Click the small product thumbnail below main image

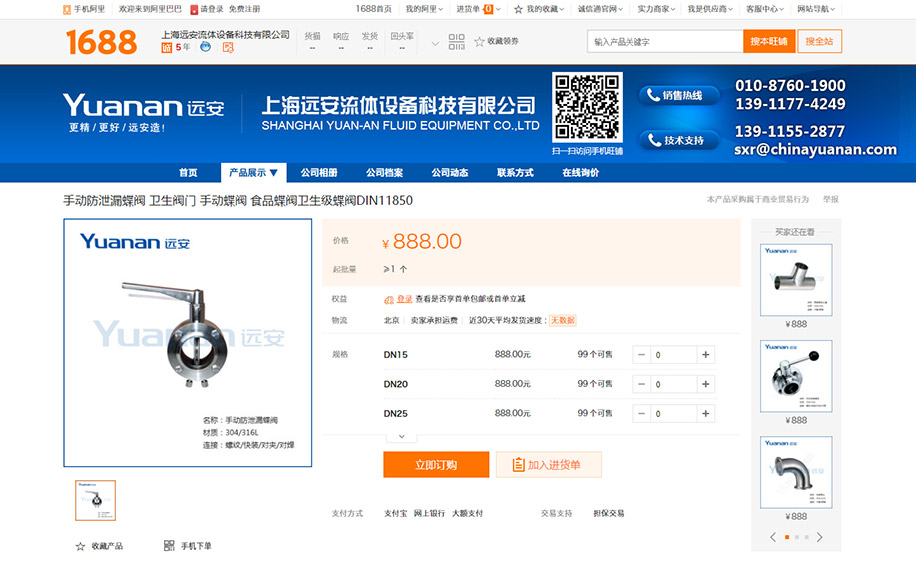[x=95, y=500]
